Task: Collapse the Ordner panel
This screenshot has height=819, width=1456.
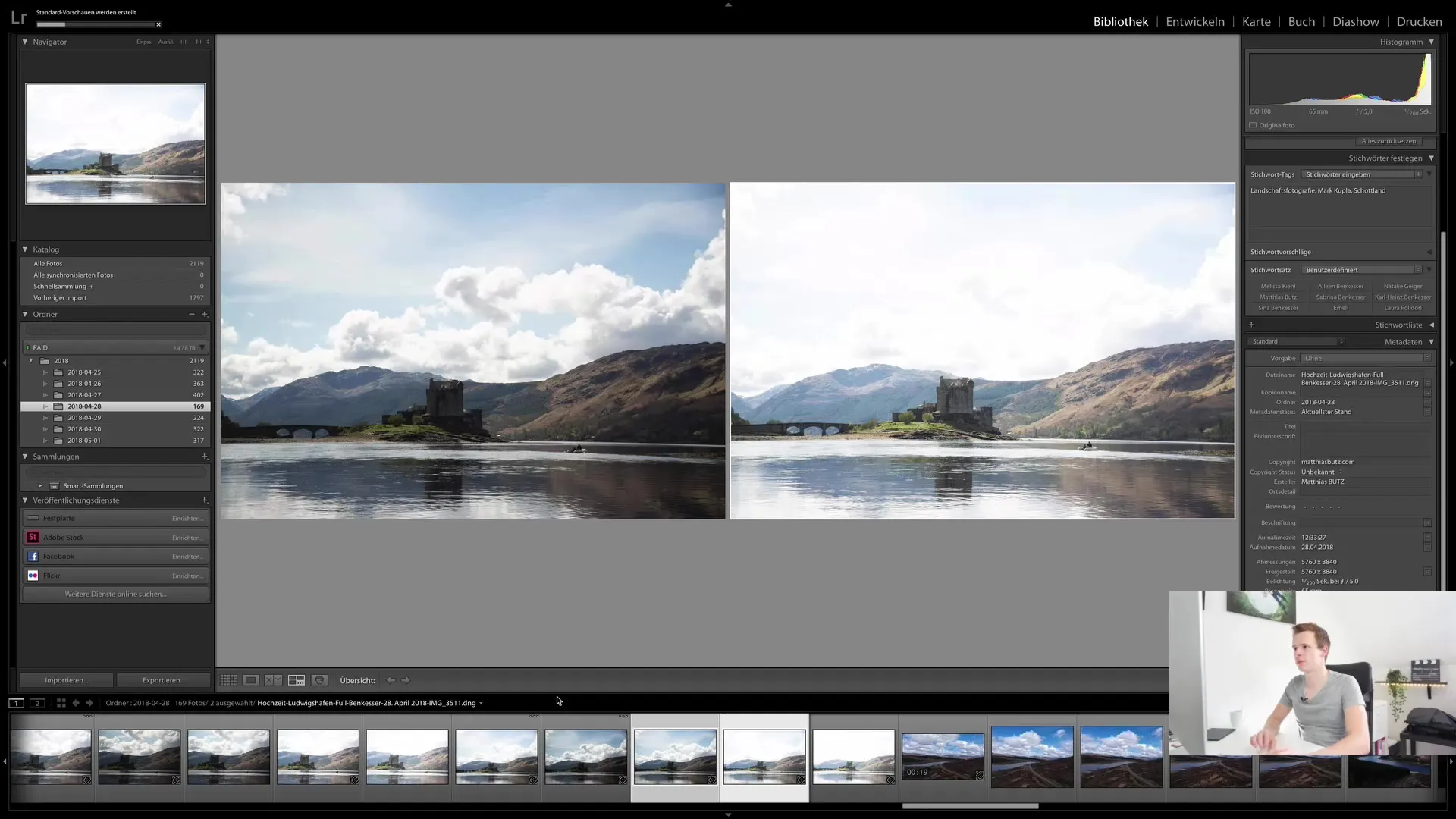Action: [25, 314]
